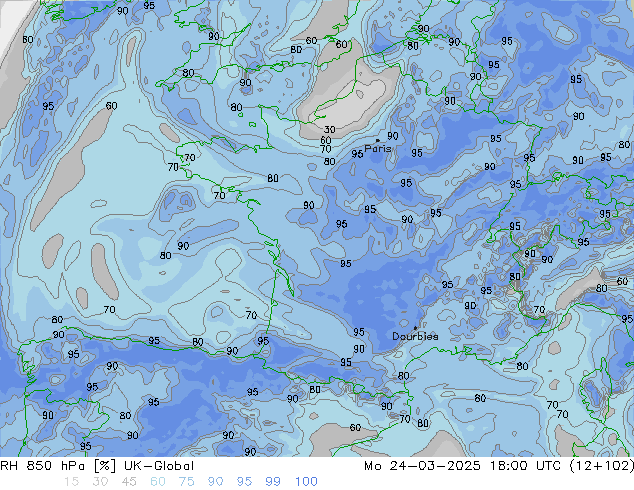The height and width of the screenshot is (490, 634).
Task: Click the "18:00 UTC" time text
Action: pos(525,466)
